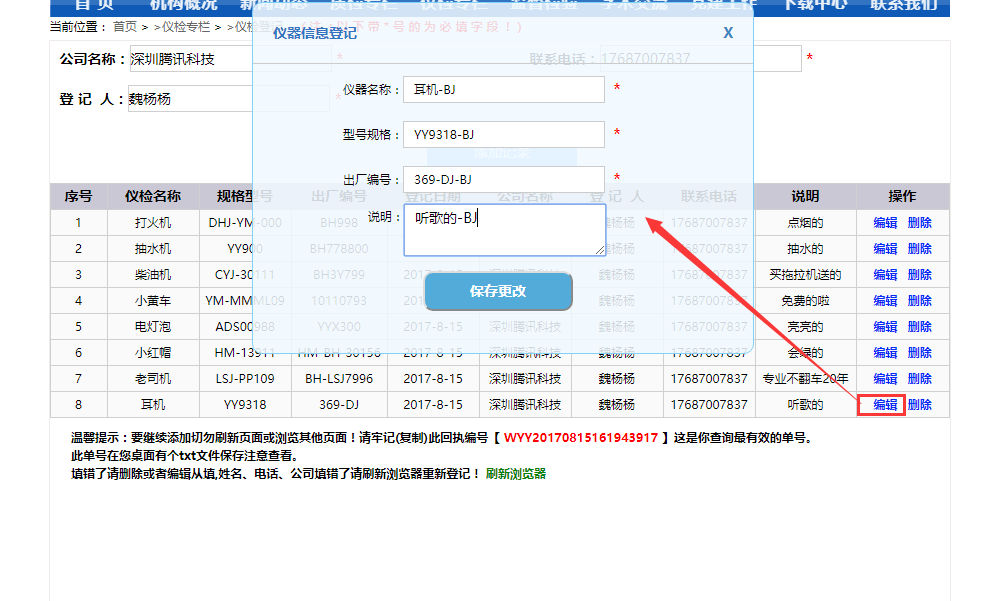The width and height of the screenshot is (988, 601).
Task: Open 仪检专栏 in the breadcrumb
Action: click(x=186, y=27)
